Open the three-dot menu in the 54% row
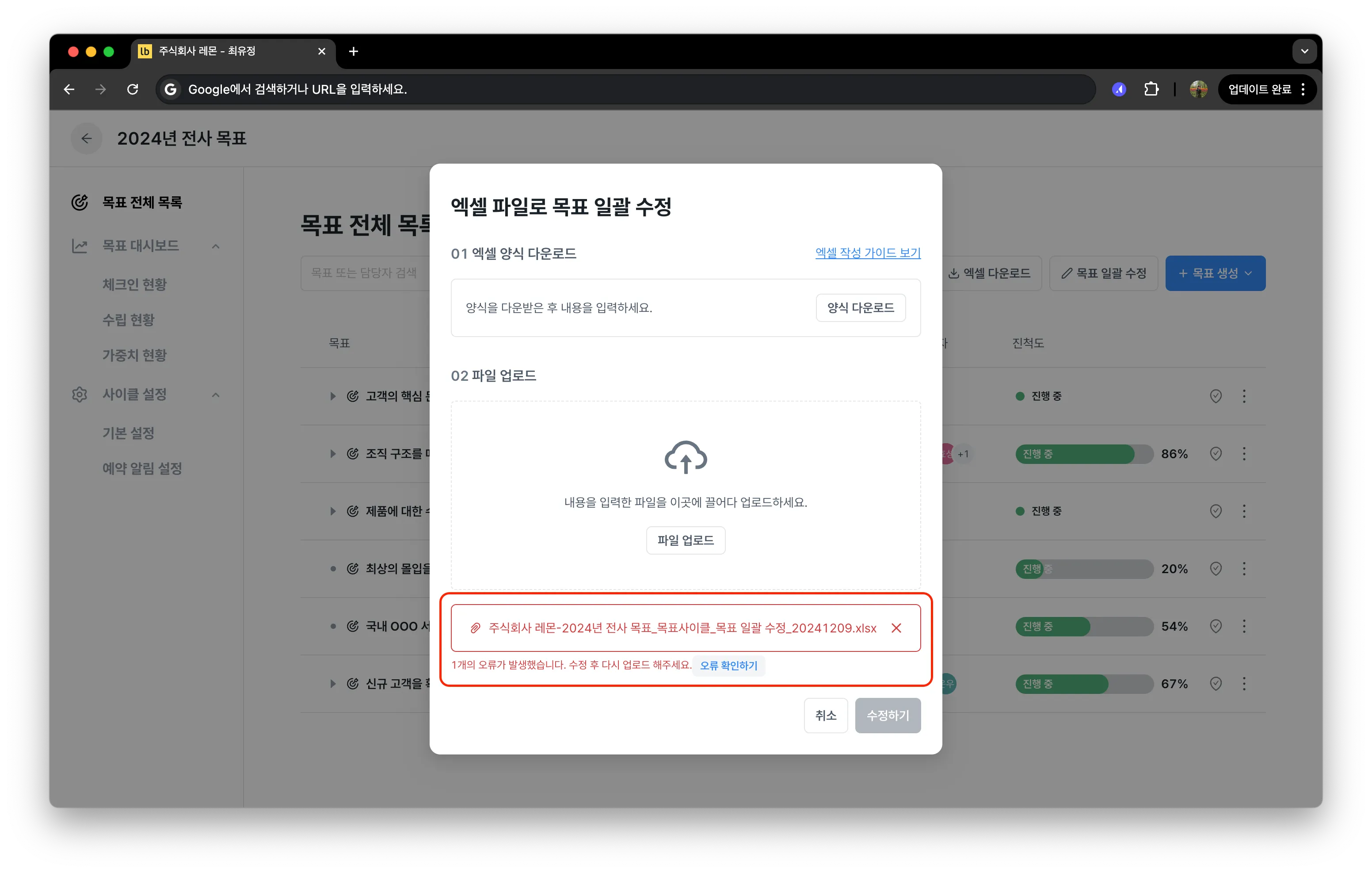The width and height of the screenshot is (1372, 873). (1244, 626)
